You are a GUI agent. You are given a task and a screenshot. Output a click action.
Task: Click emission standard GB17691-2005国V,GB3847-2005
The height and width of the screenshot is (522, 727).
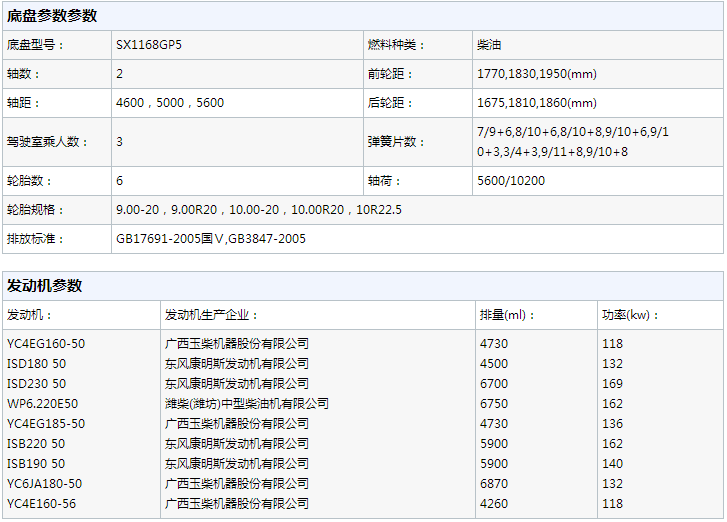211,238
